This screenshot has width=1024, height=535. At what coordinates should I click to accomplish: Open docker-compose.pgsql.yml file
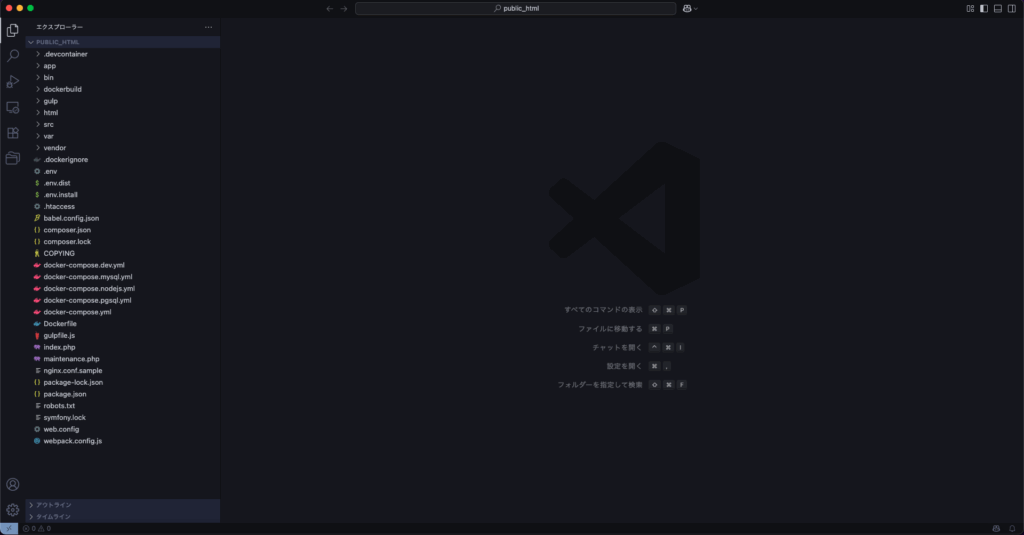click(123, 300)
